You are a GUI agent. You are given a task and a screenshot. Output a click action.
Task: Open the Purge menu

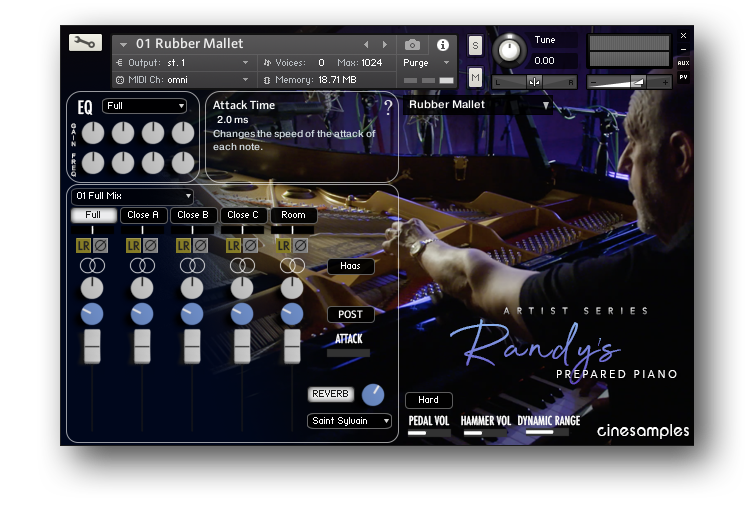[x=426, y=63]
